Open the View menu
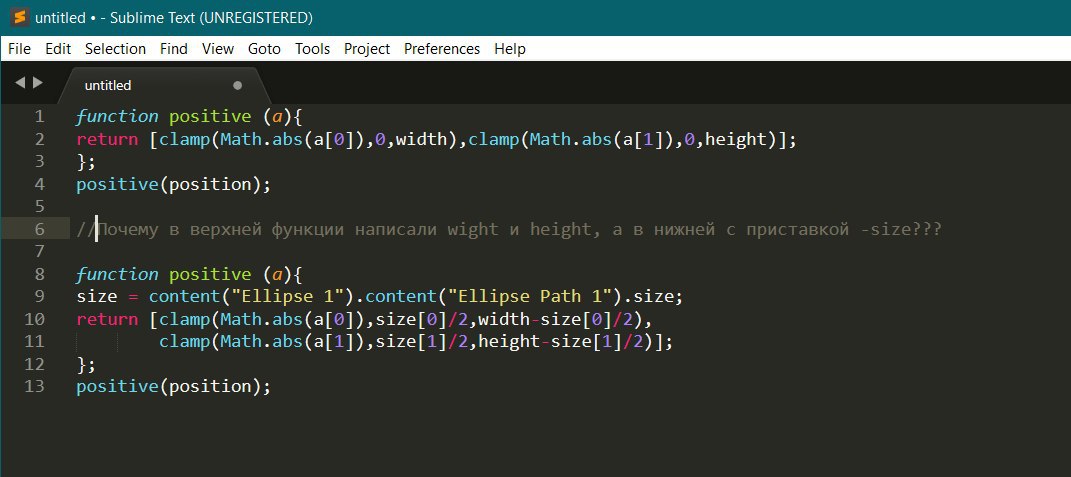The height and width of the screenshot is (477, 1071). (218, 49)
